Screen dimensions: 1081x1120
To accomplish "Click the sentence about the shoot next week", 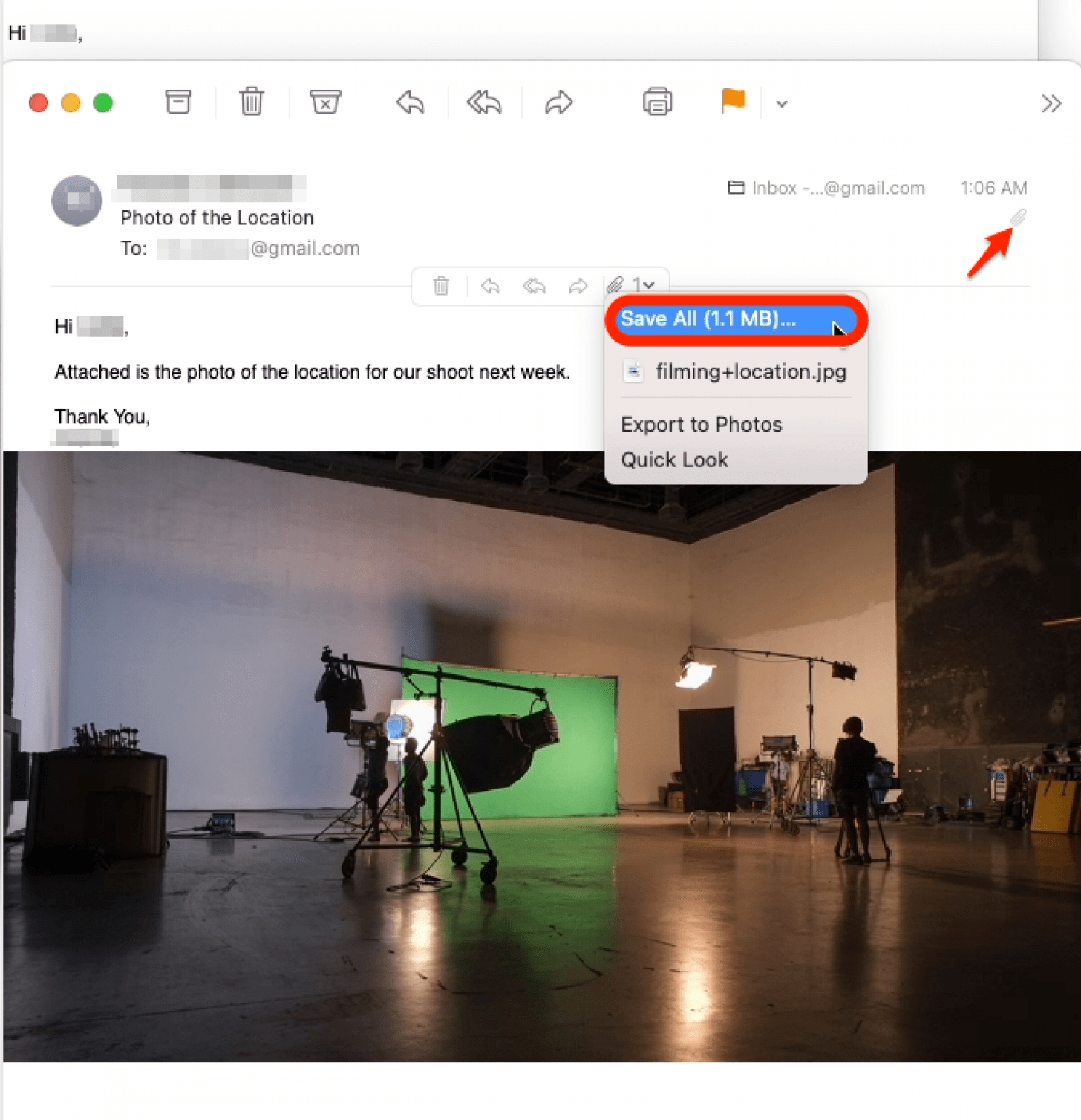I will pyautogui.click(x=312, y=371).
